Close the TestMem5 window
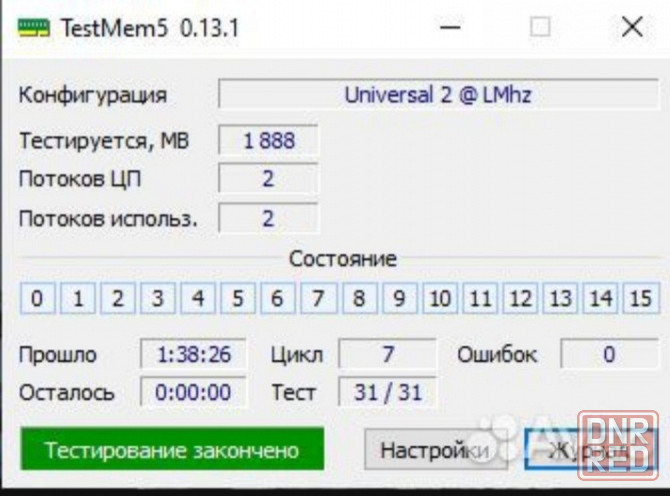The image size is (670, 496). pyautogui.click(x=632, y=28)
